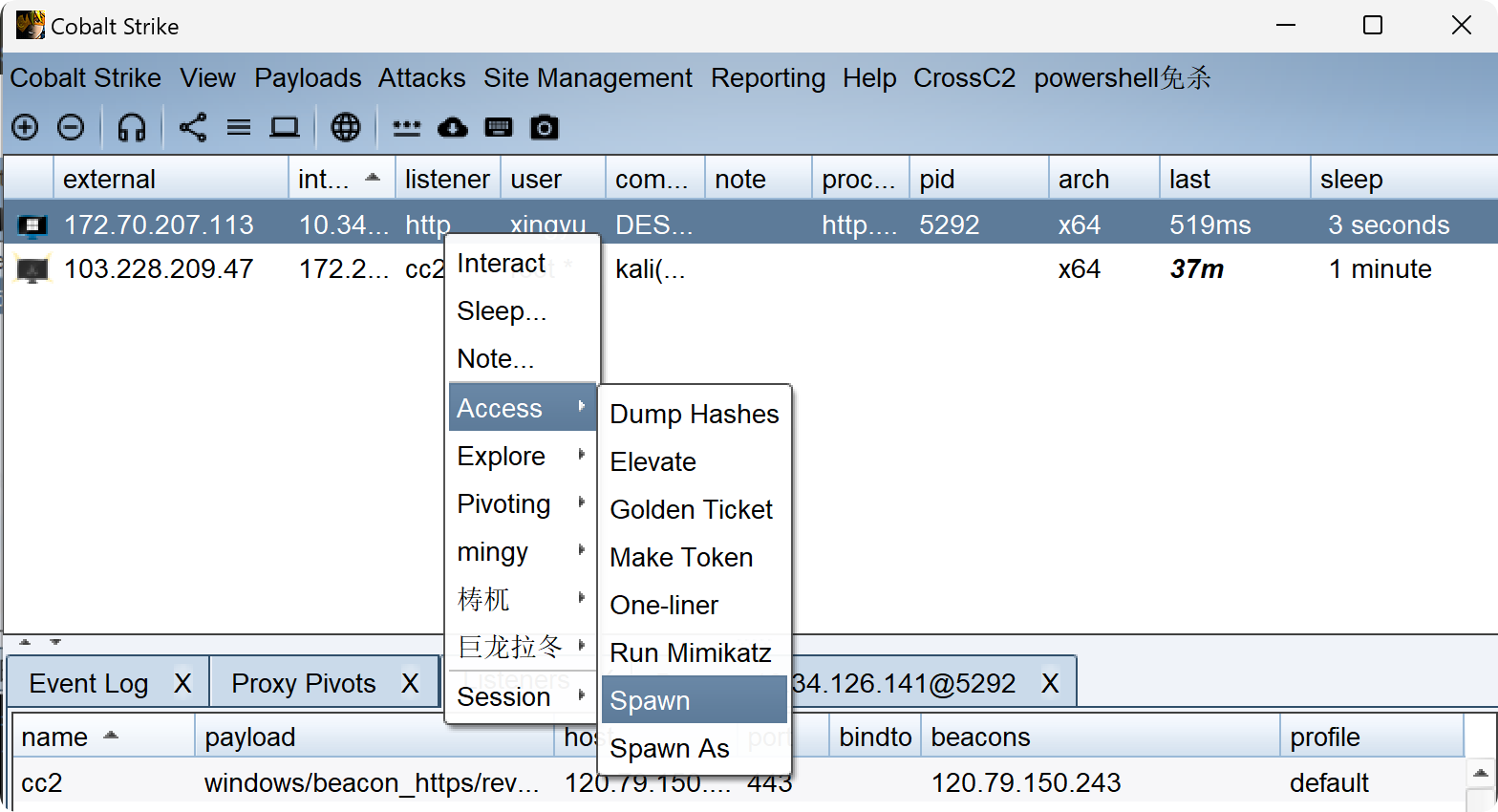Open the Payloads menu
The height and width of the screenshot is (812, 1498).
[308, 77]
